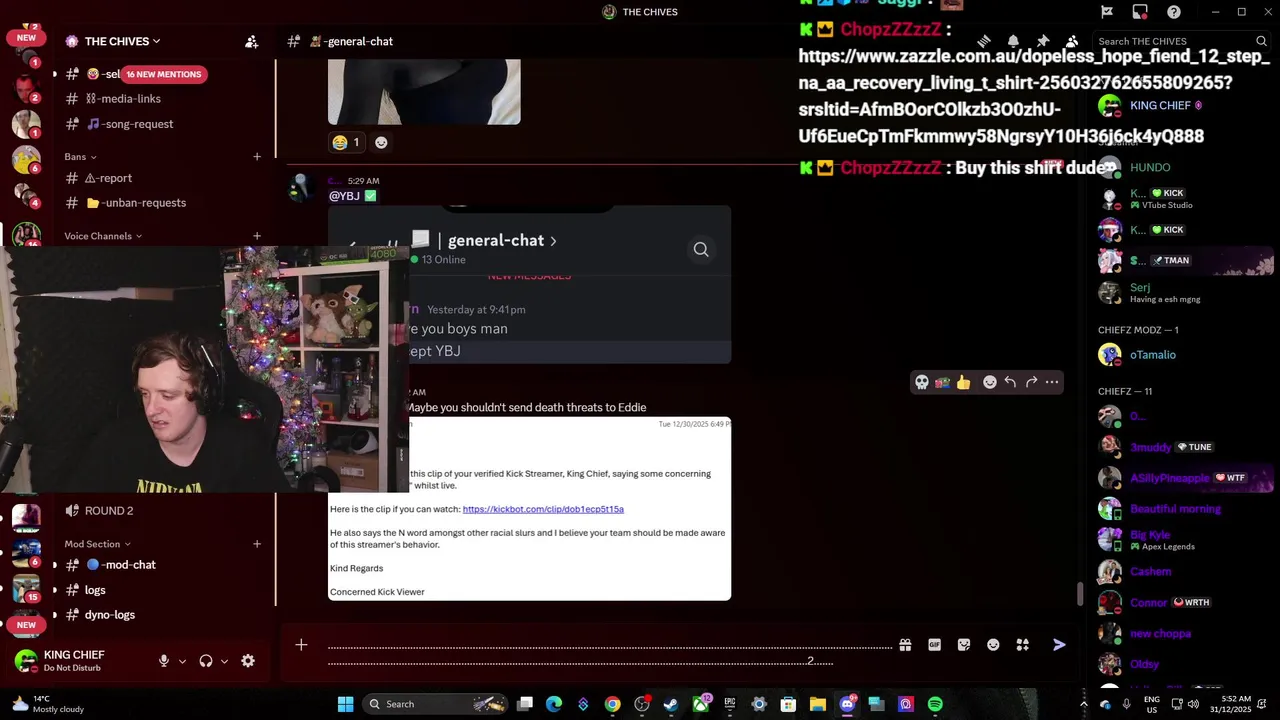
Task: Toggle headphones deafen in user panel
Action: pyautogui.click(x=206, y=661)
